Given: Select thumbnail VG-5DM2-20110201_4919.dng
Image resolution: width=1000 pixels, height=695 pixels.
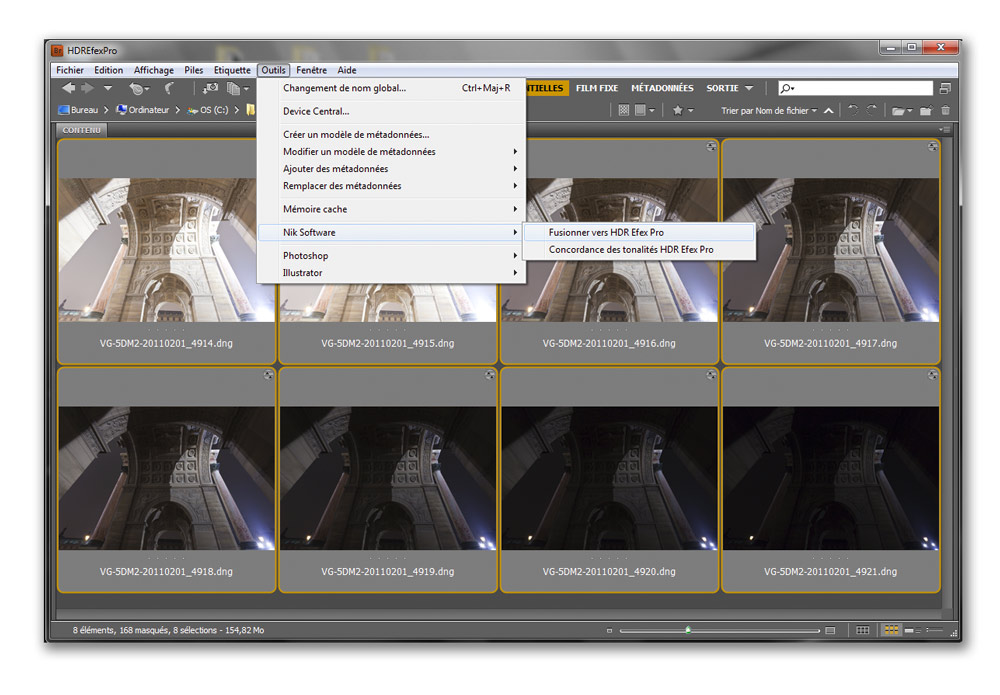Looking at the screenshot, I should 388,479.
